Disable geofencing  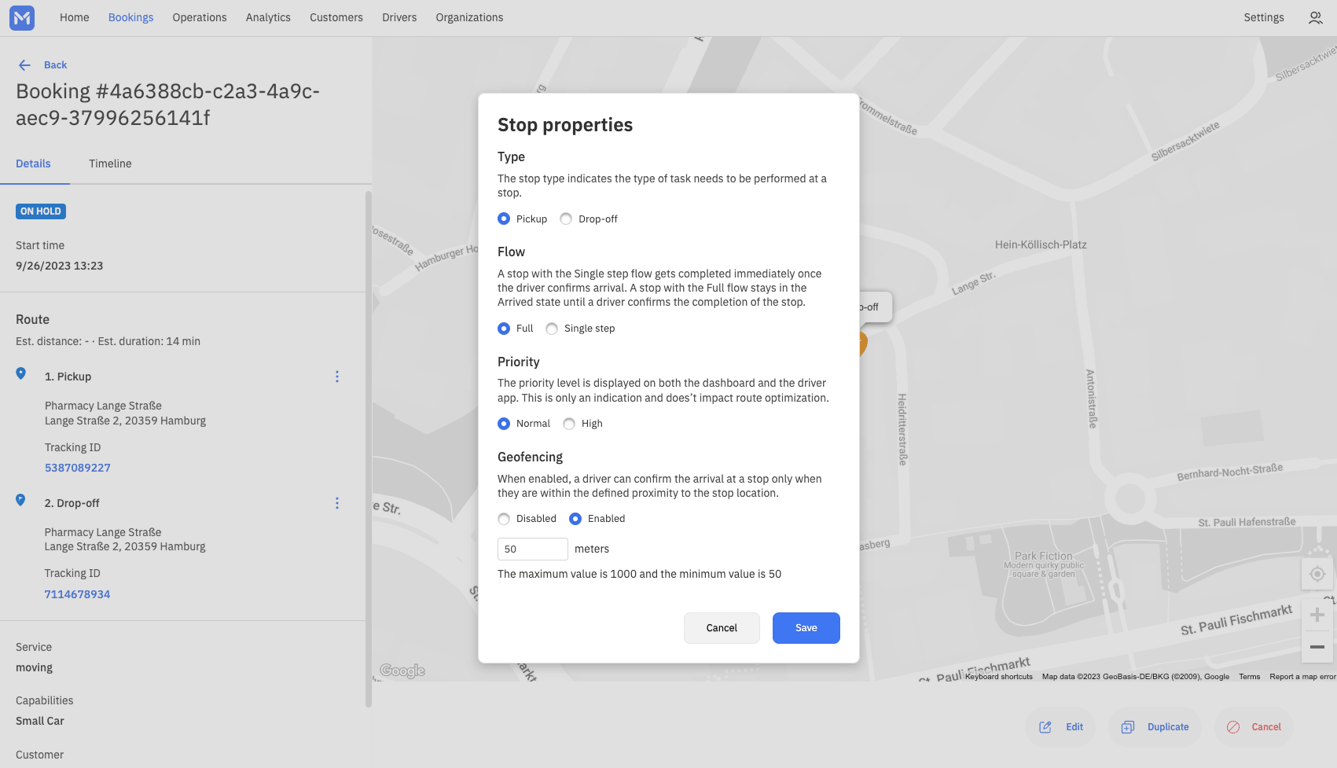tap(504, 519)
